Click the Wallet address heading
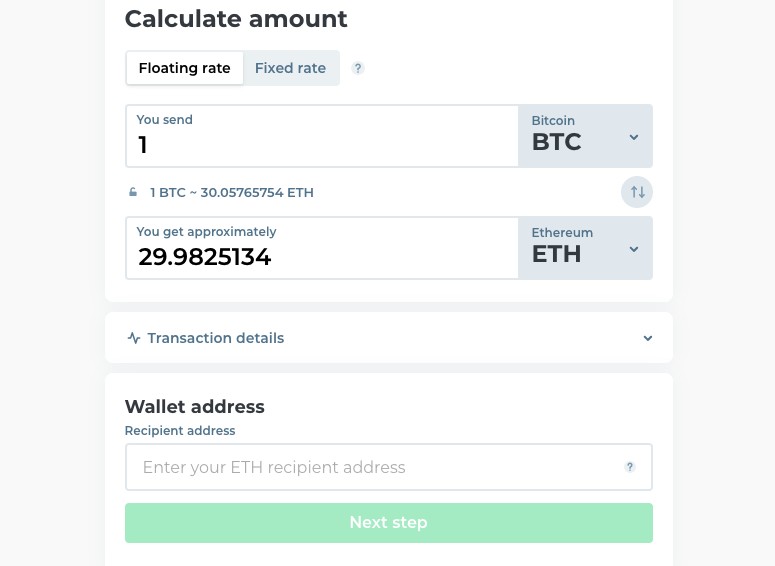The image size is (775, 566). pos(195,406)
